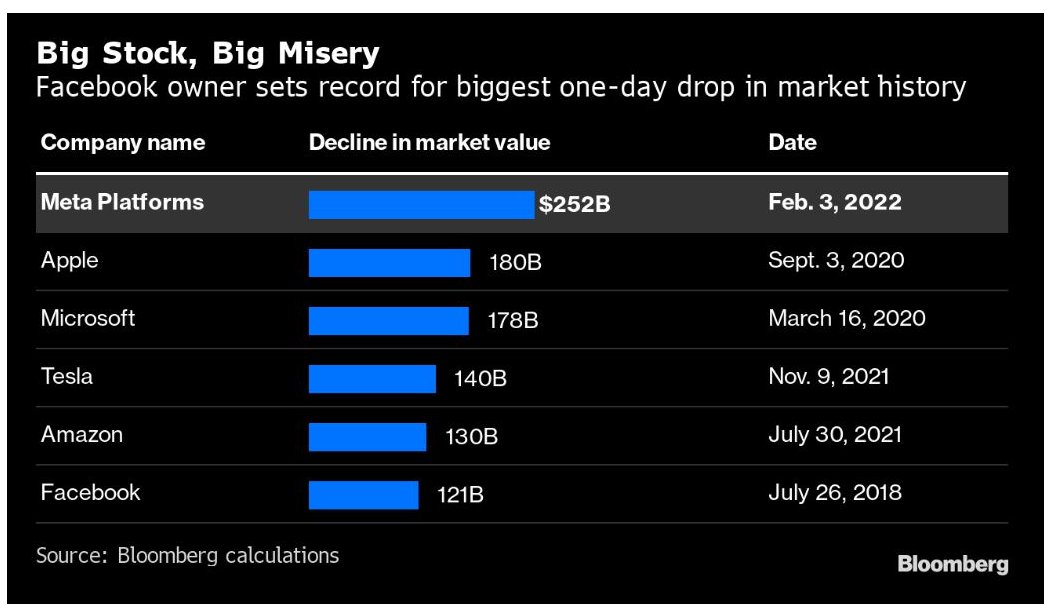Click the Decline in market value header
Screen dimensions: 1055x616
429,142
